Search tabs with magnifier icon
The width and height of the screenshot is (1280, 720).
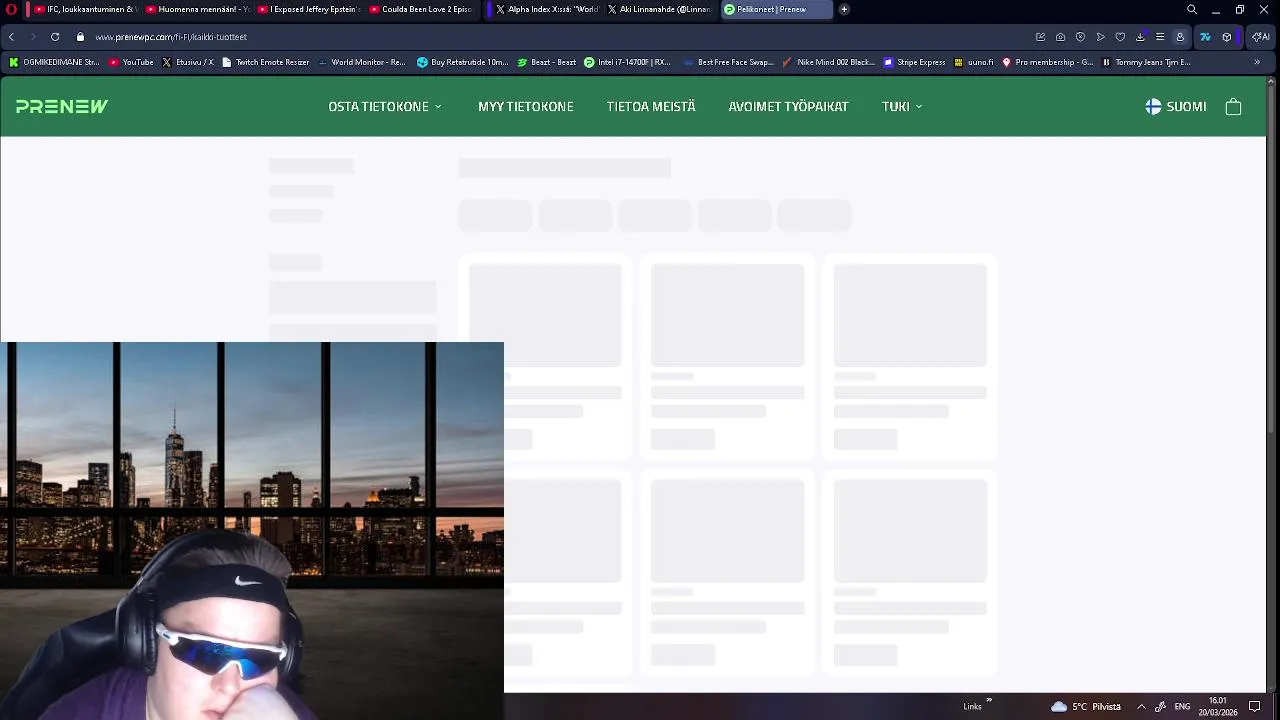point(1192,9)
